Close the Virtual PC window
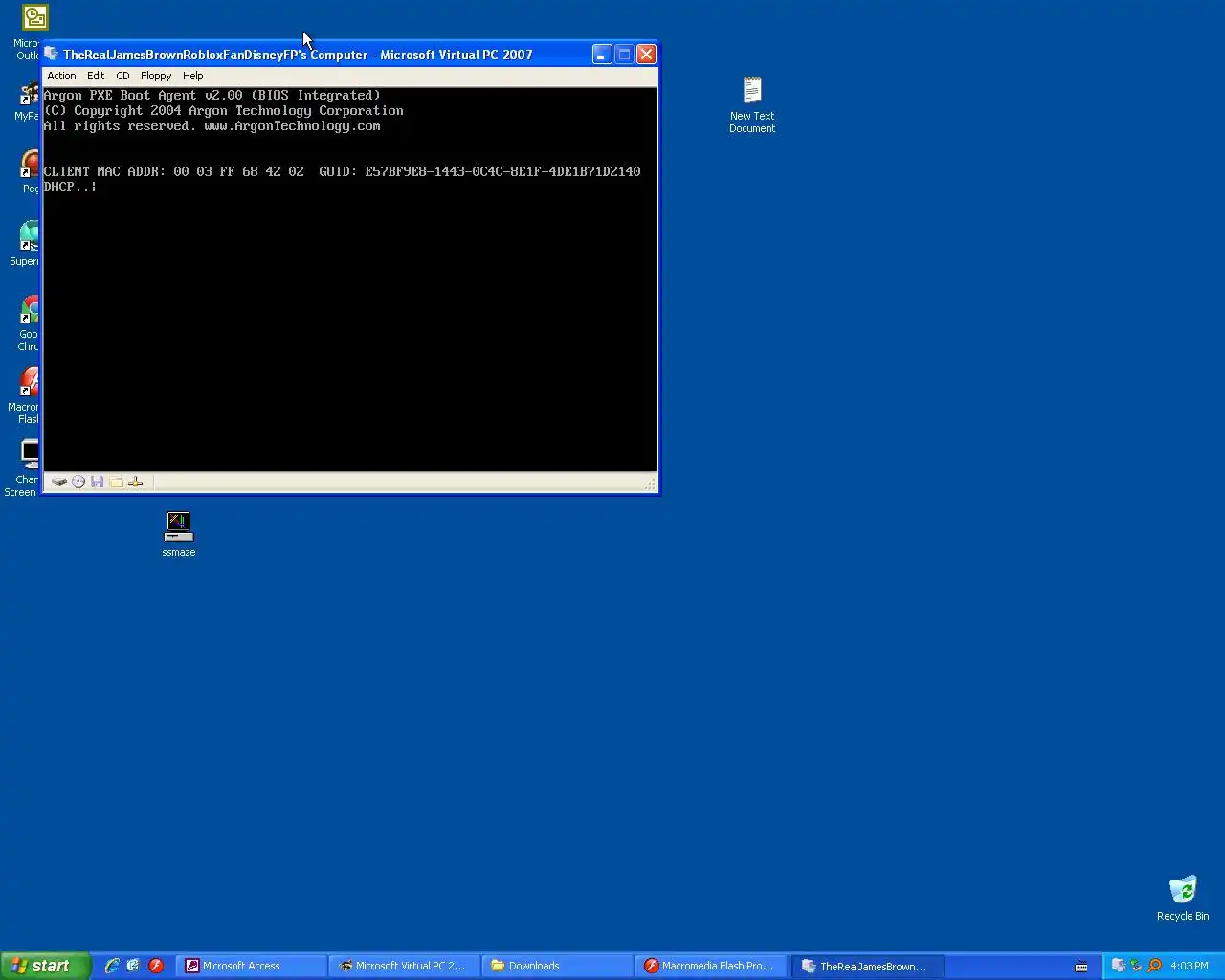 coord(647,55)
